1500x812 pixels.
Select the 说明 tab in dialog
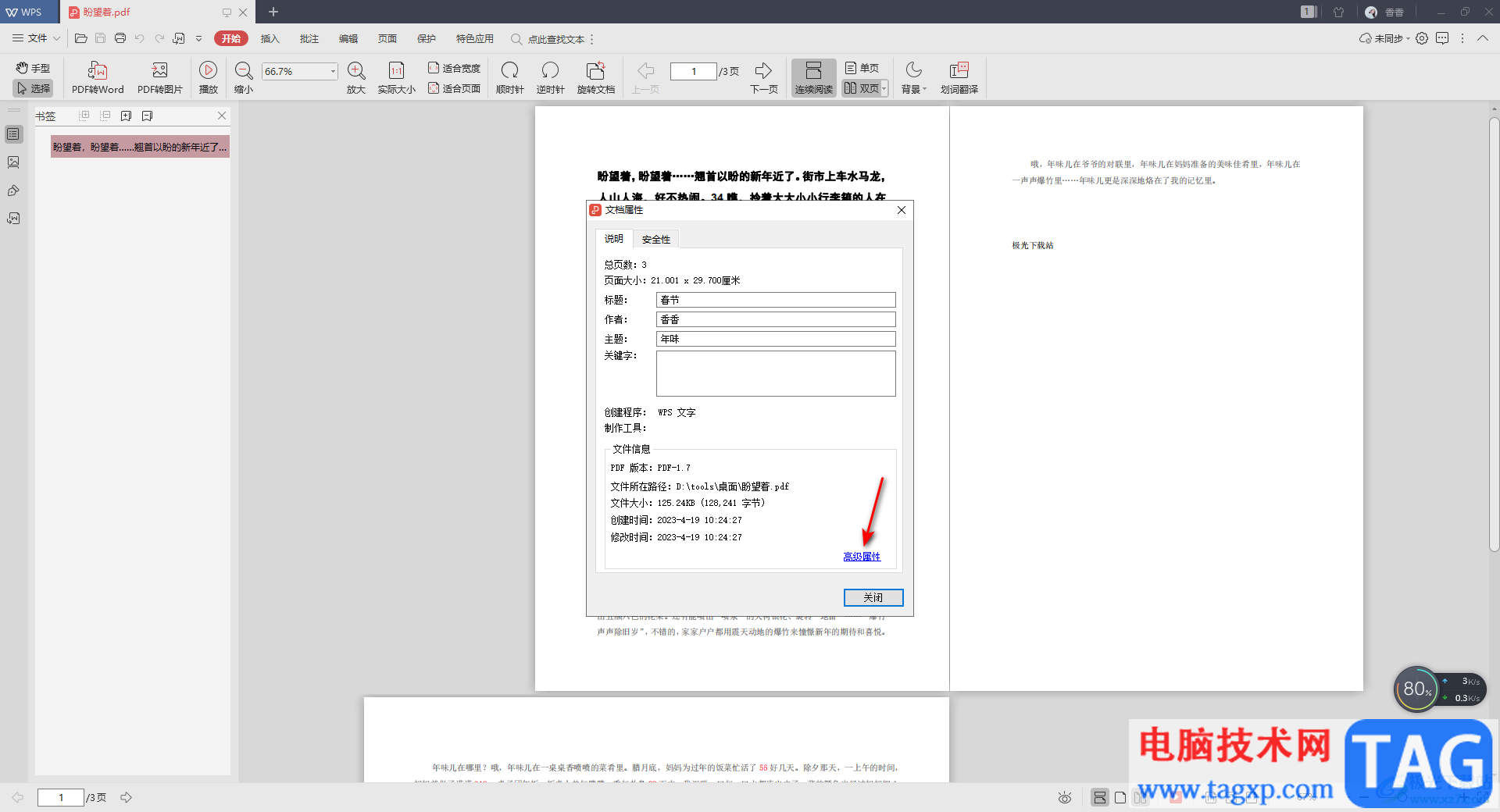(614, 239)
